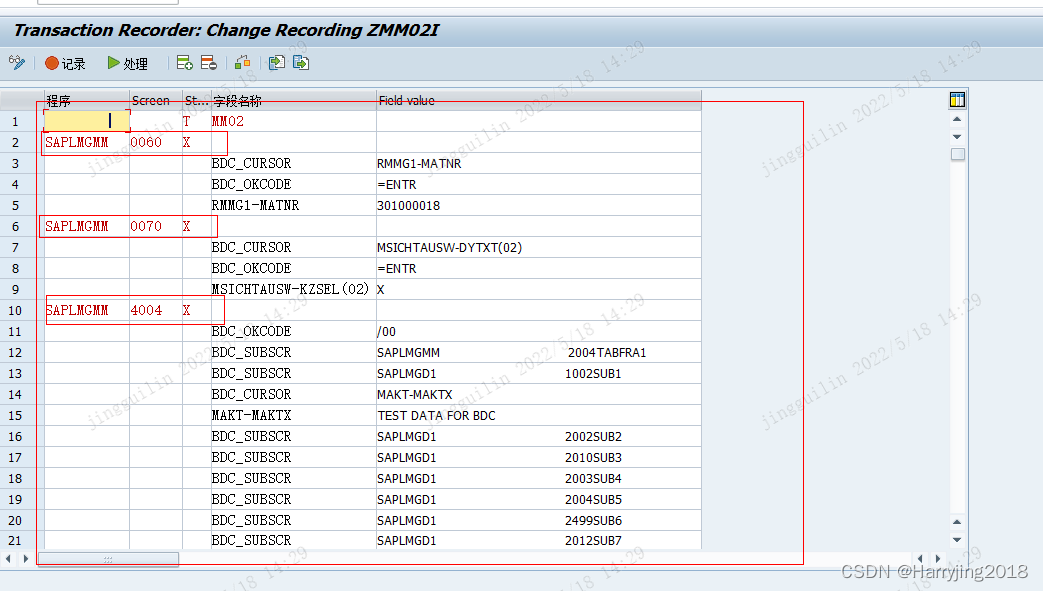Click the scroll up arrow on the right
1043x591 pixels.
[x=957, y=119]
